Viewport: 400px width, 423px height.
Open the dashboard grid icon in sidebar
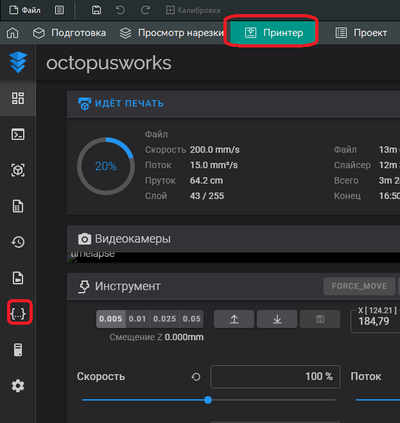(18, 98)
